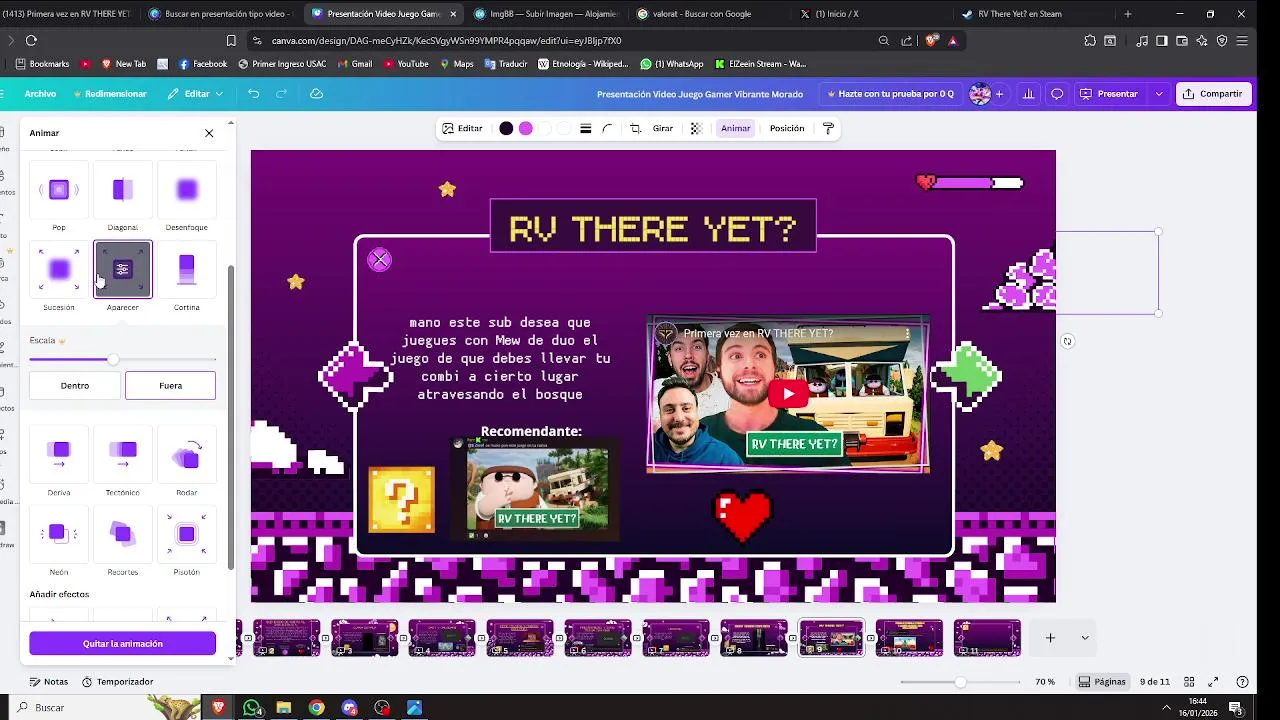This screenshot has width=1280, height=720.
Task: Open the analytics bar chart icon
Action: point(1029,94)
